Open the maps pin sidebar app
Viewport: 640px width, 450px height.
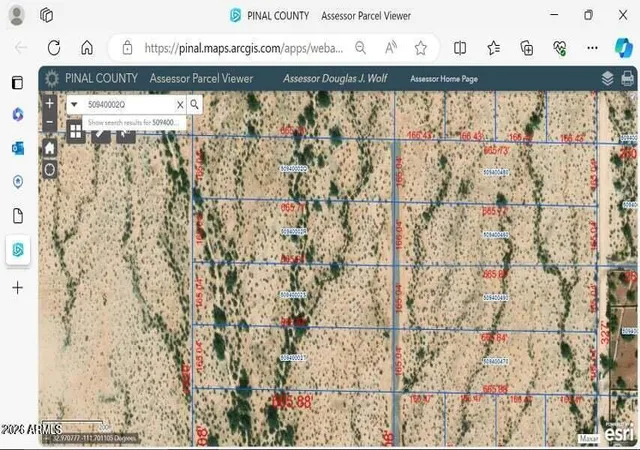18,182
